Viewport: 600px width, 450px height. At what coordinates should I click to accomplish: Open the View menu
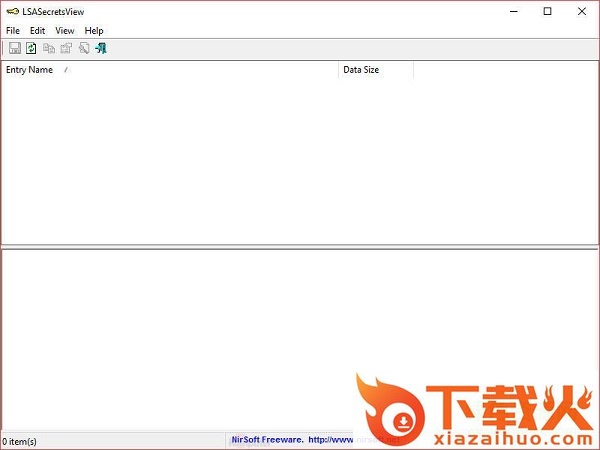[x=65, y=31]
